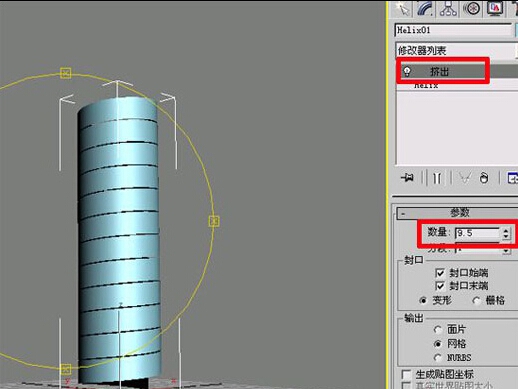
Task: Enable the 生成贴图坐标 checkbox
Action: tap(406, 374)
